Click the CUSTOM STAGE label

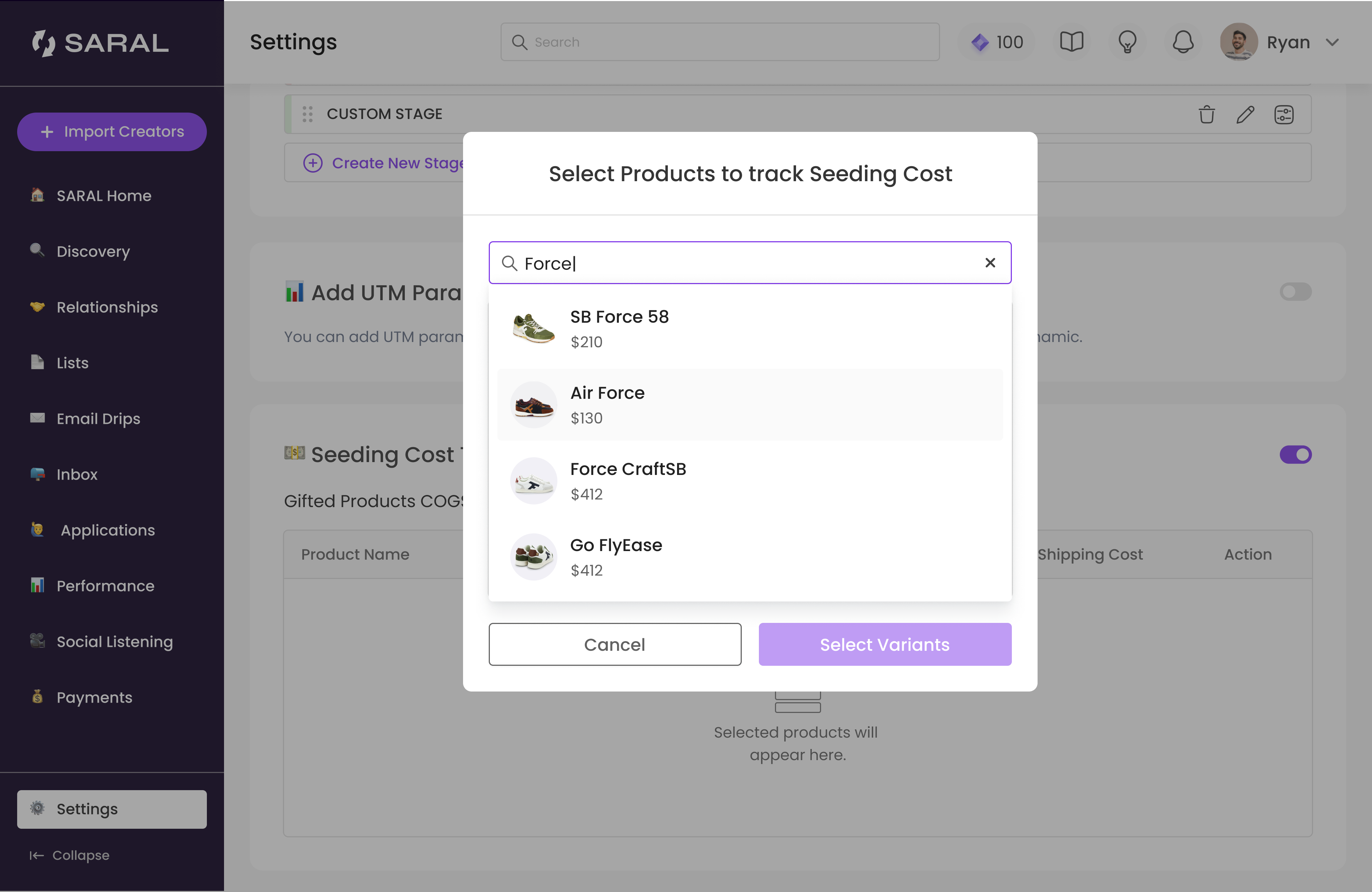click(384, 114)
